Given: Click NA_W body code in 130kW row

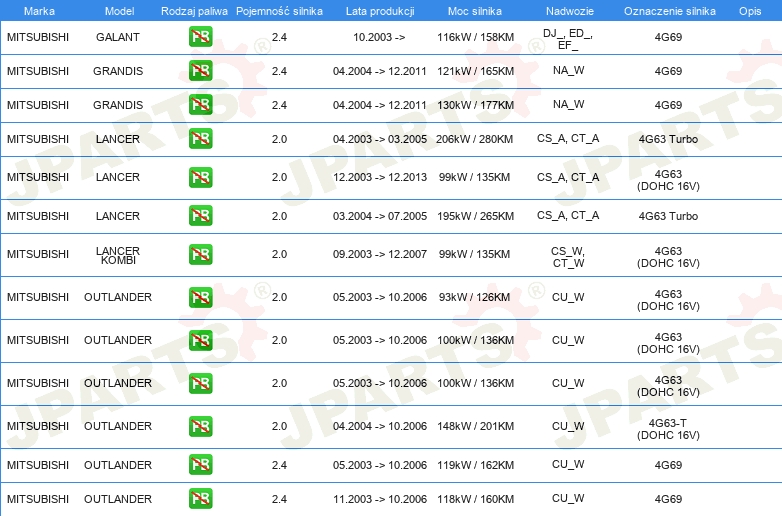Looking at the screenshot, I should 568,104.
